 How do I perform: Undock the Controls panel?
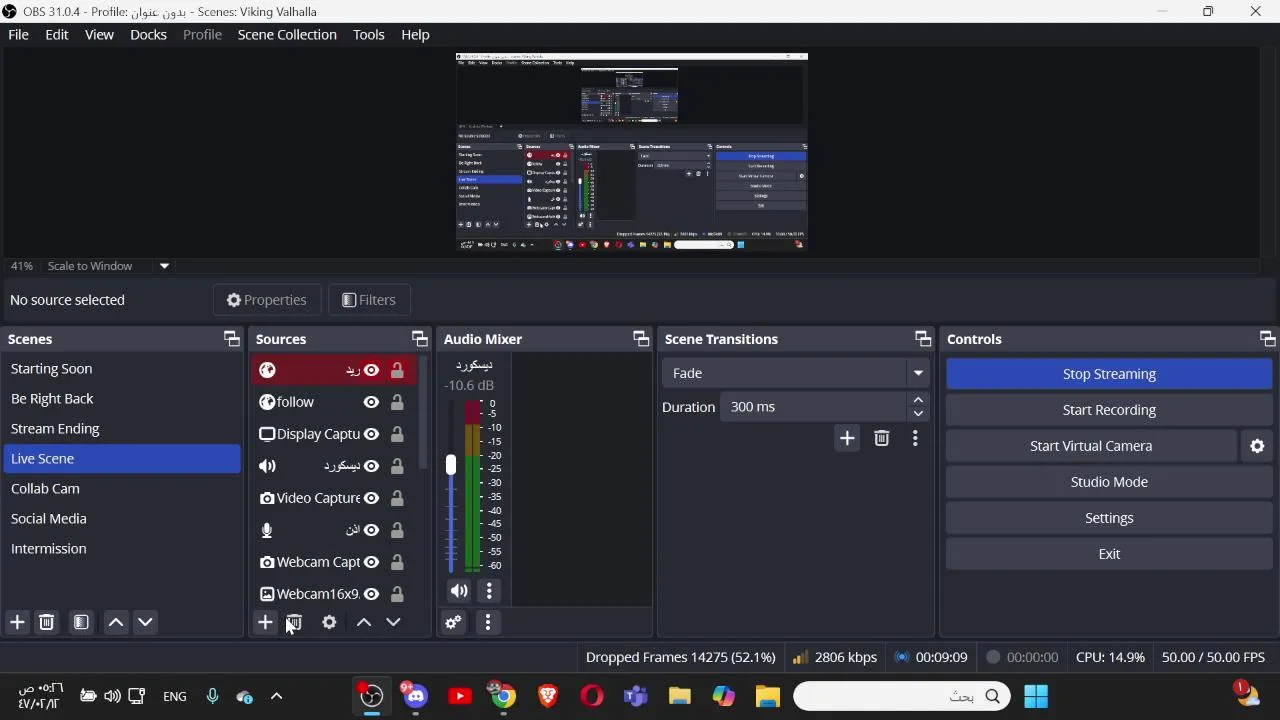coord(1267,339)
